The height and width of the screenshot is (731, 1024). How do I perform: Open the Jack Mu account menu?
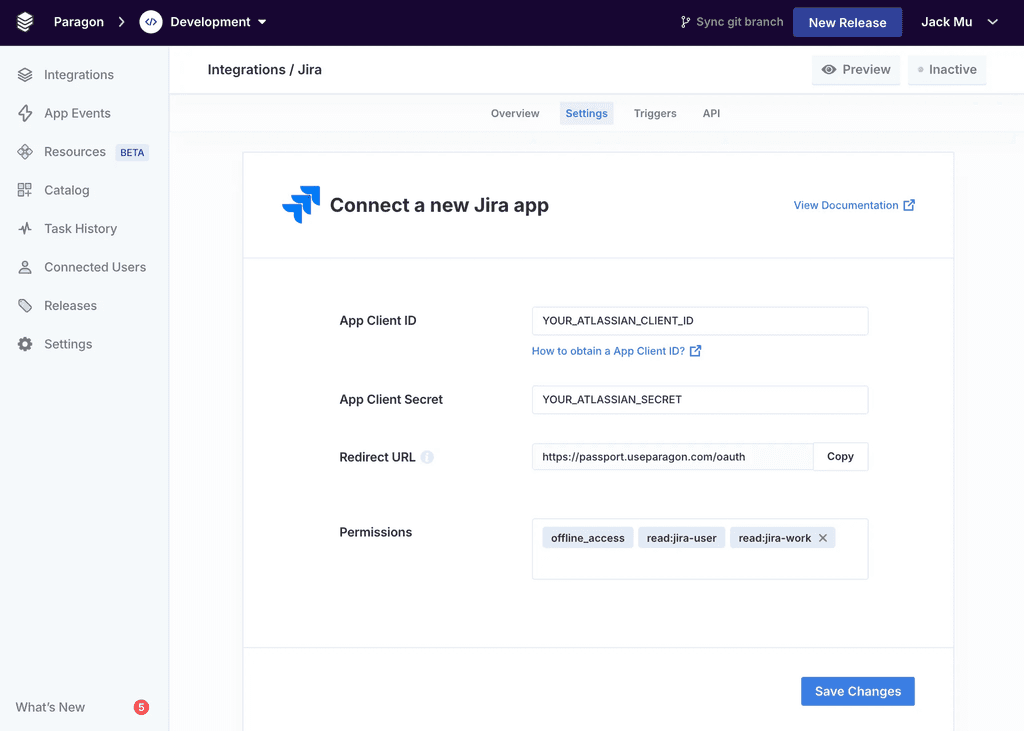(x=958, y=21)
